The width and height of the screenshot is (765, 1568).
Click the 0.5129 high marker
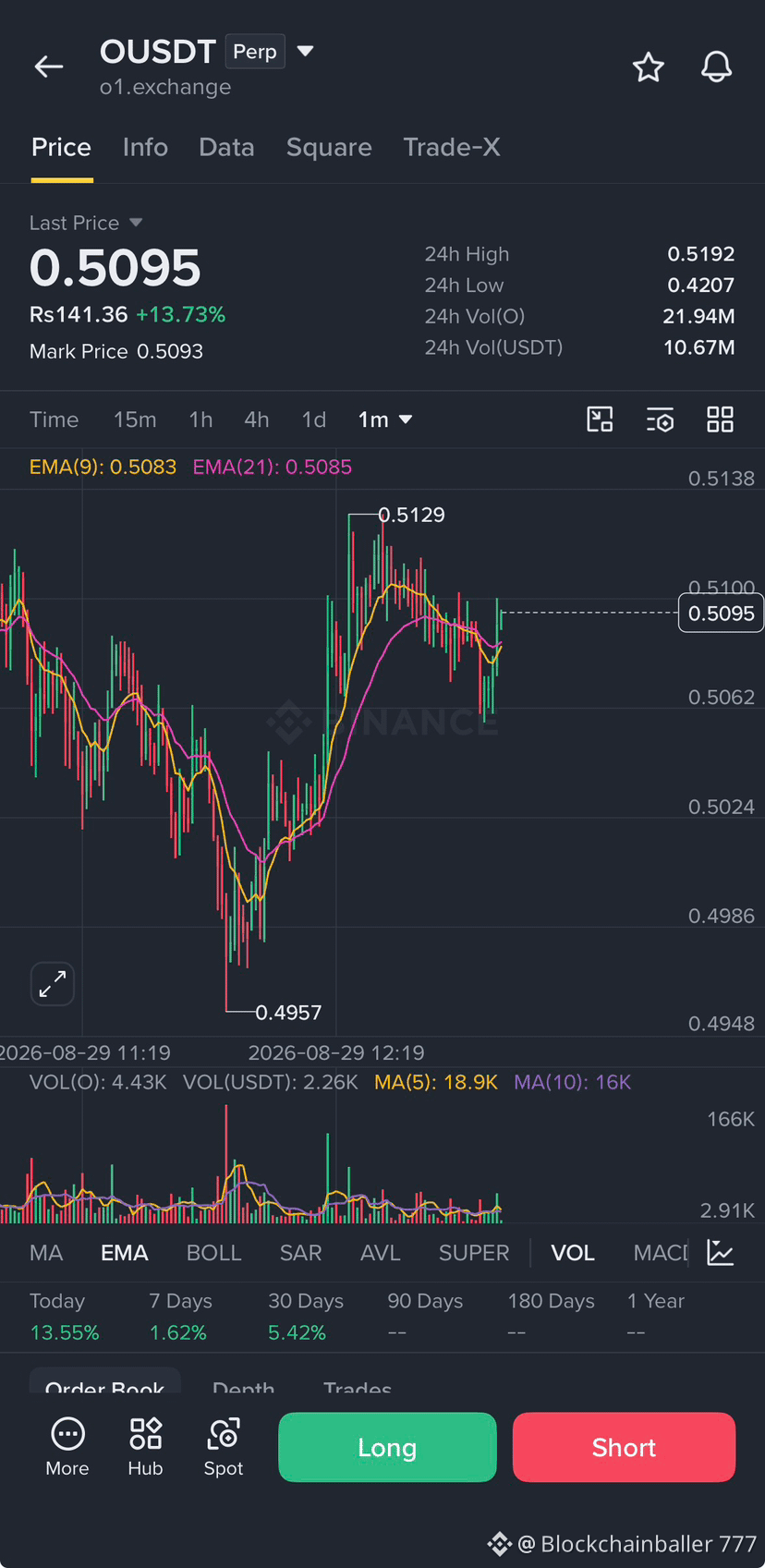[411, 515]
